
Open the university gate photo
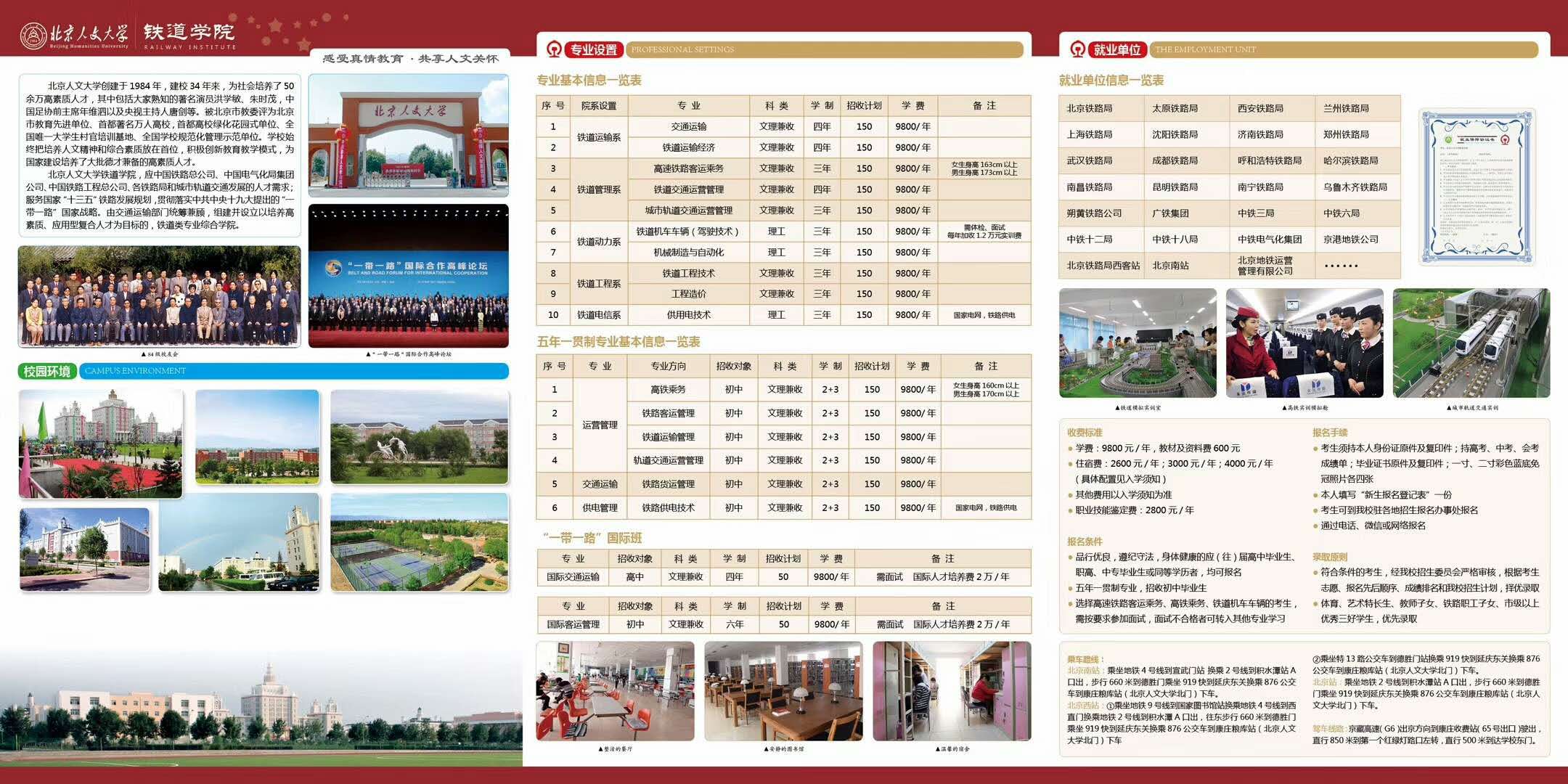(409, 136)
